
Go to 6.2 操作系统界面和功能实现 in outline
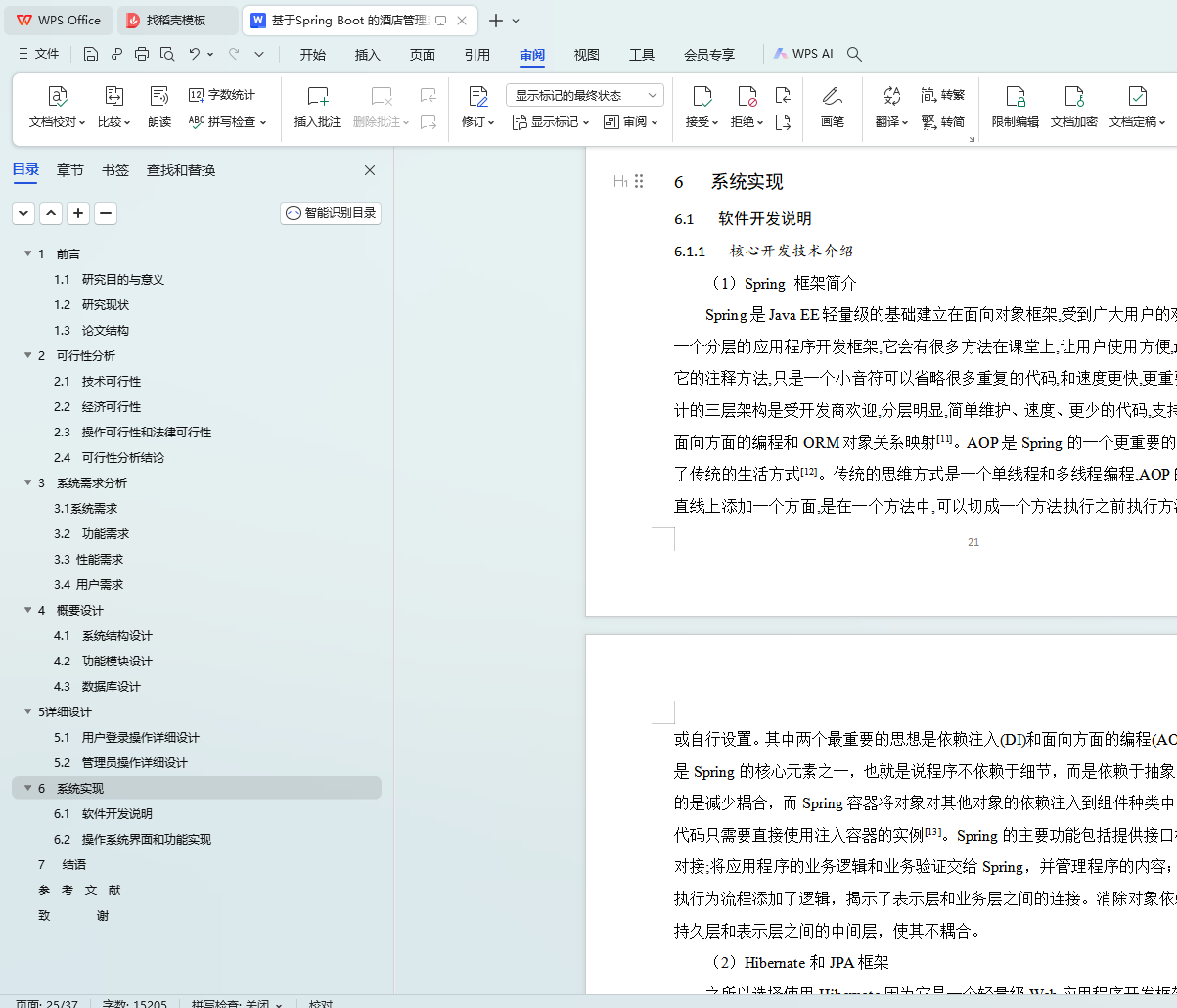132,839
